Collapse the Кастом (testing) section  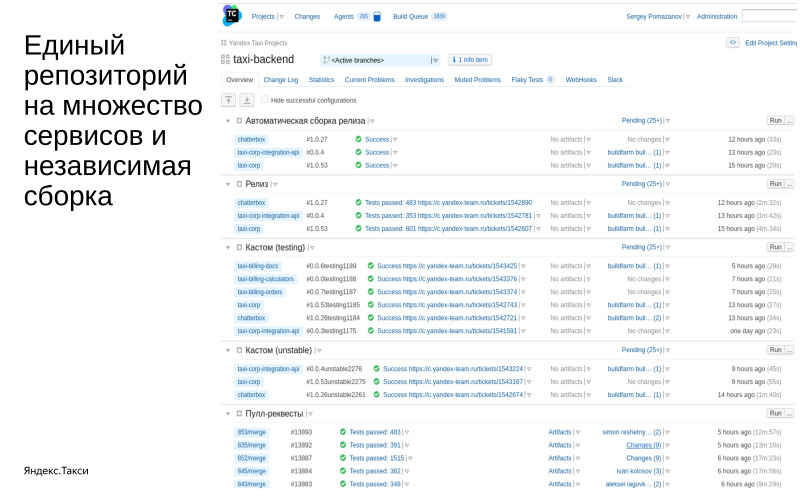point(228,247)
